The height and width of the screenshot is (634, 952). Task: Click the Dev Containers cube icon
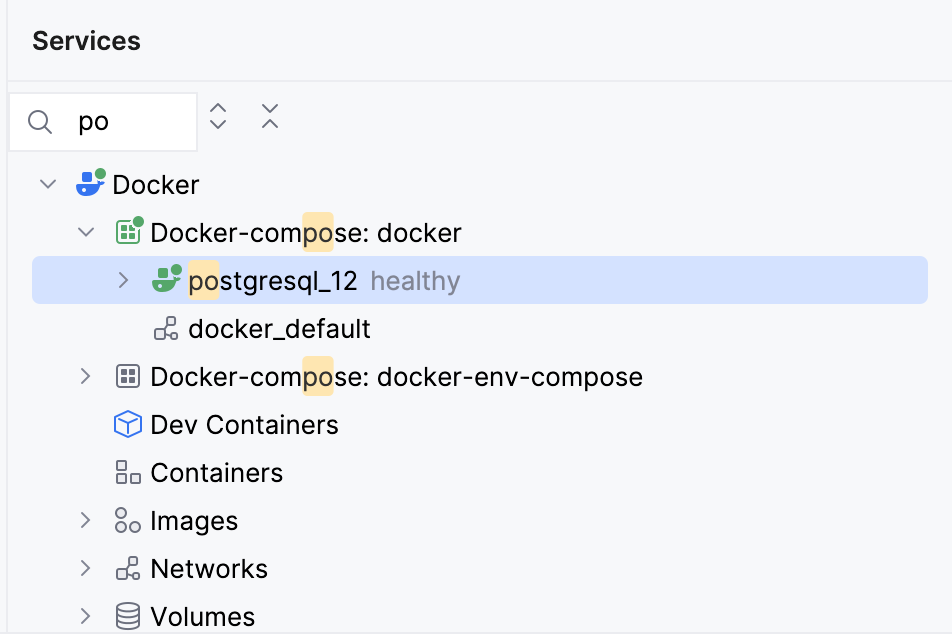tap(127, 424)
